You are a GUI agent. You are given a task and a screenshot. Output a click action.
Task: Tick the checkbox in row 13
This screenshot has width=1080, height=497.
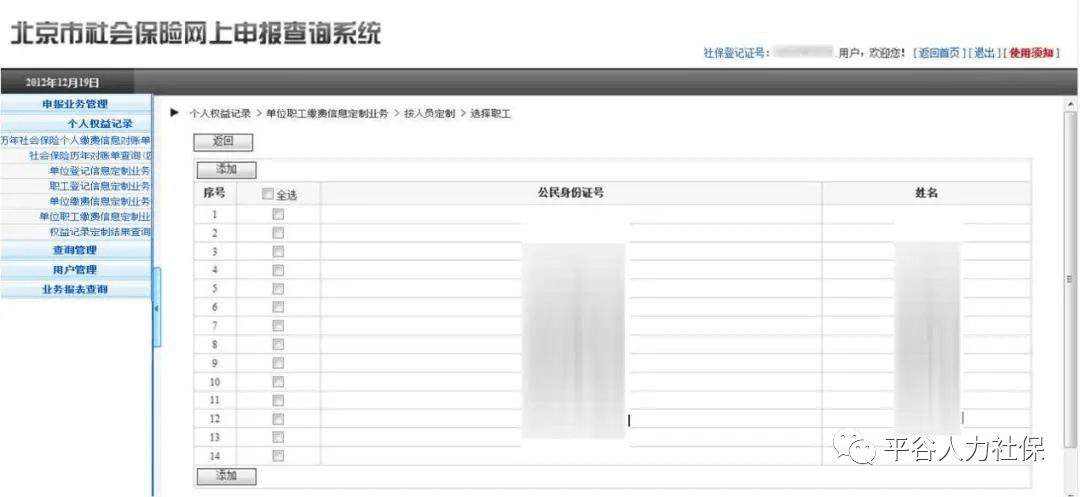[278, 437]
